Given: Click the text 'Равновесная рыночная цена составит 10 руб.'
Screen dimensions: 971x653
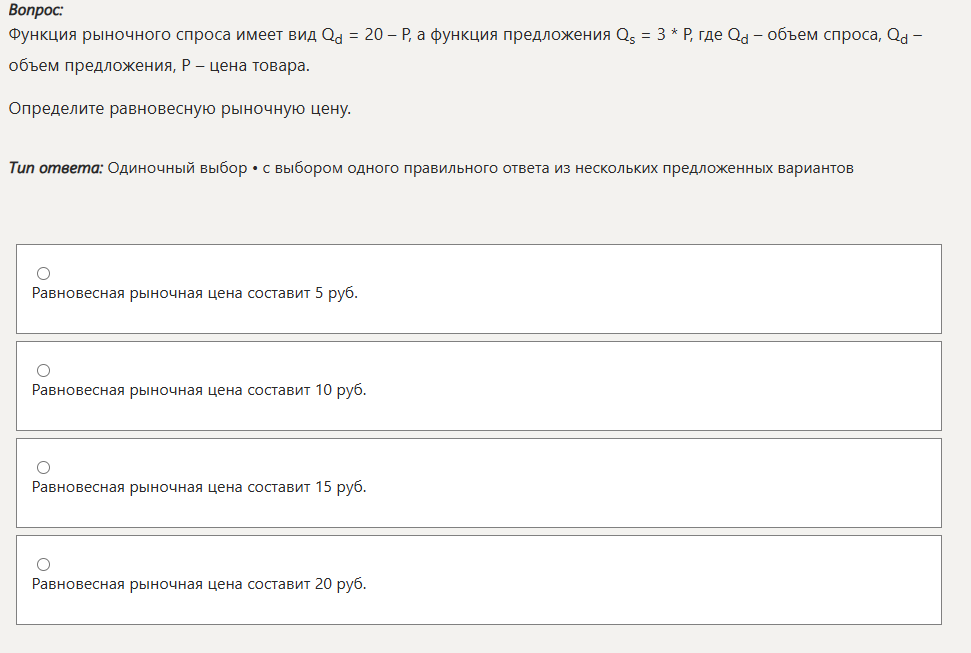Looking at the screenshot, I should coord(199,390).
